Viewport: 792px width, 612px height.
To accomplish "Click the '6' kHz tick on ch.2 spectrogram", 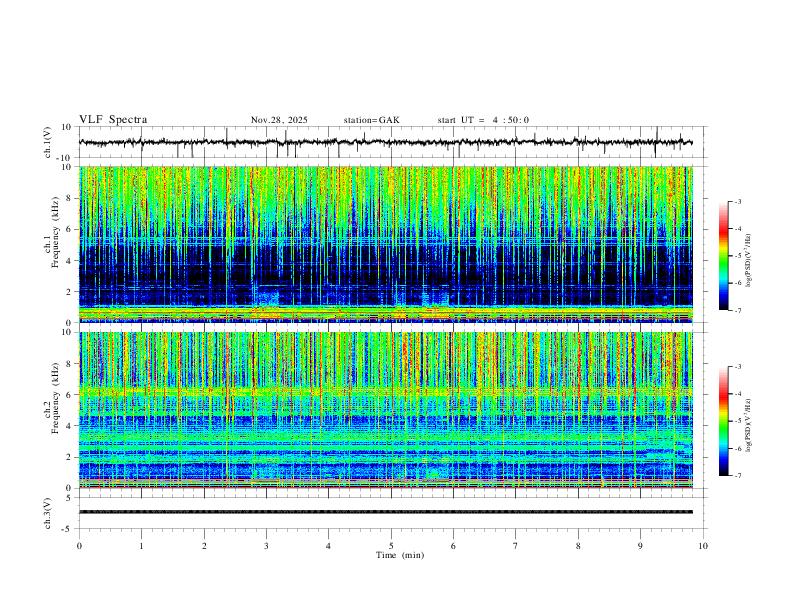I will 69,394.
